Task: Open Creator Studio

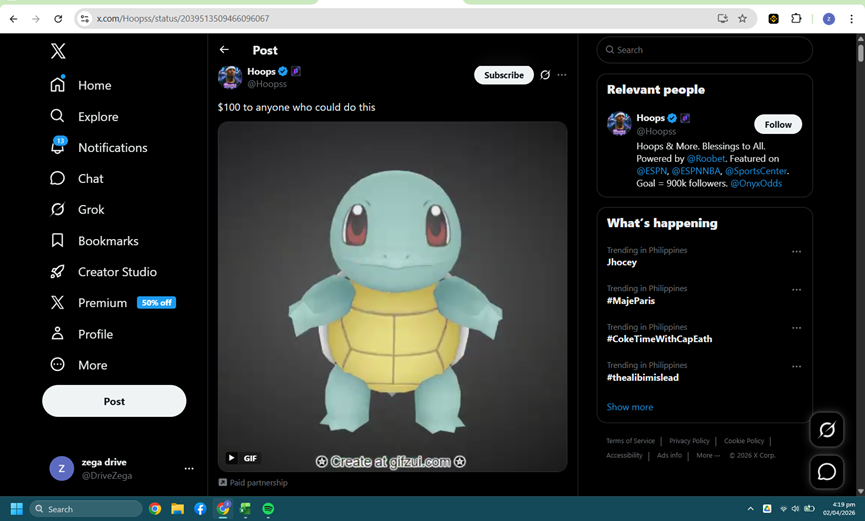Action: point(103,272)
